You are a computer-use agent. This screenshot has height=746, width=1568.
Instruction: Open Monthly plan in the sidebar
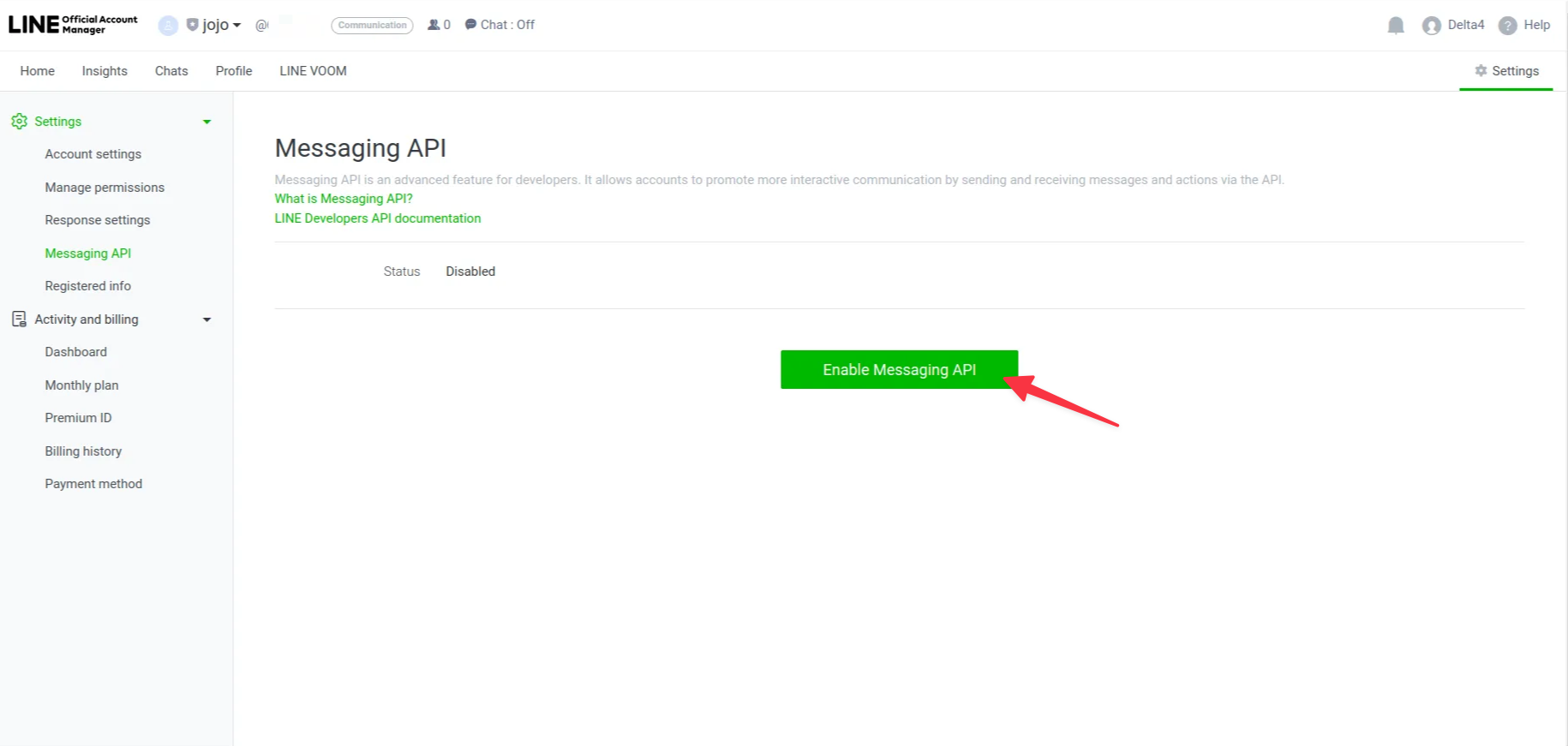point(81,385)
